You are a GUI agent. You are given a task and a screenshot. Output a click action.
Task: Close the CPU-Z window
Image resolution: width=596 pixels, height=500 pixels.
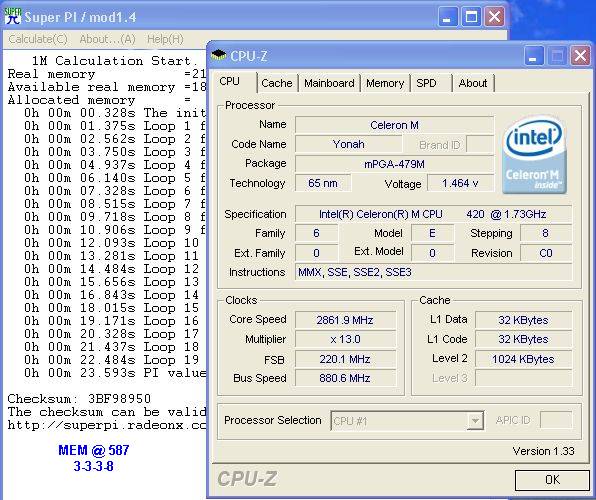(580, 56)
